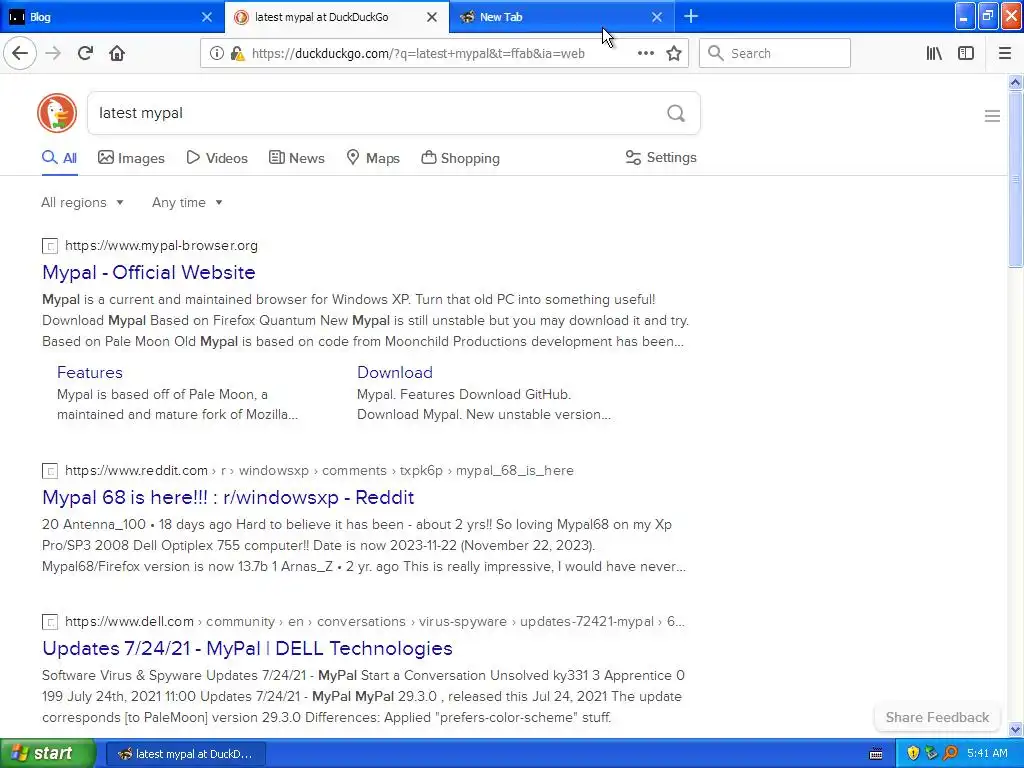Click the tray icon beside the security shield

pos(931,753)
